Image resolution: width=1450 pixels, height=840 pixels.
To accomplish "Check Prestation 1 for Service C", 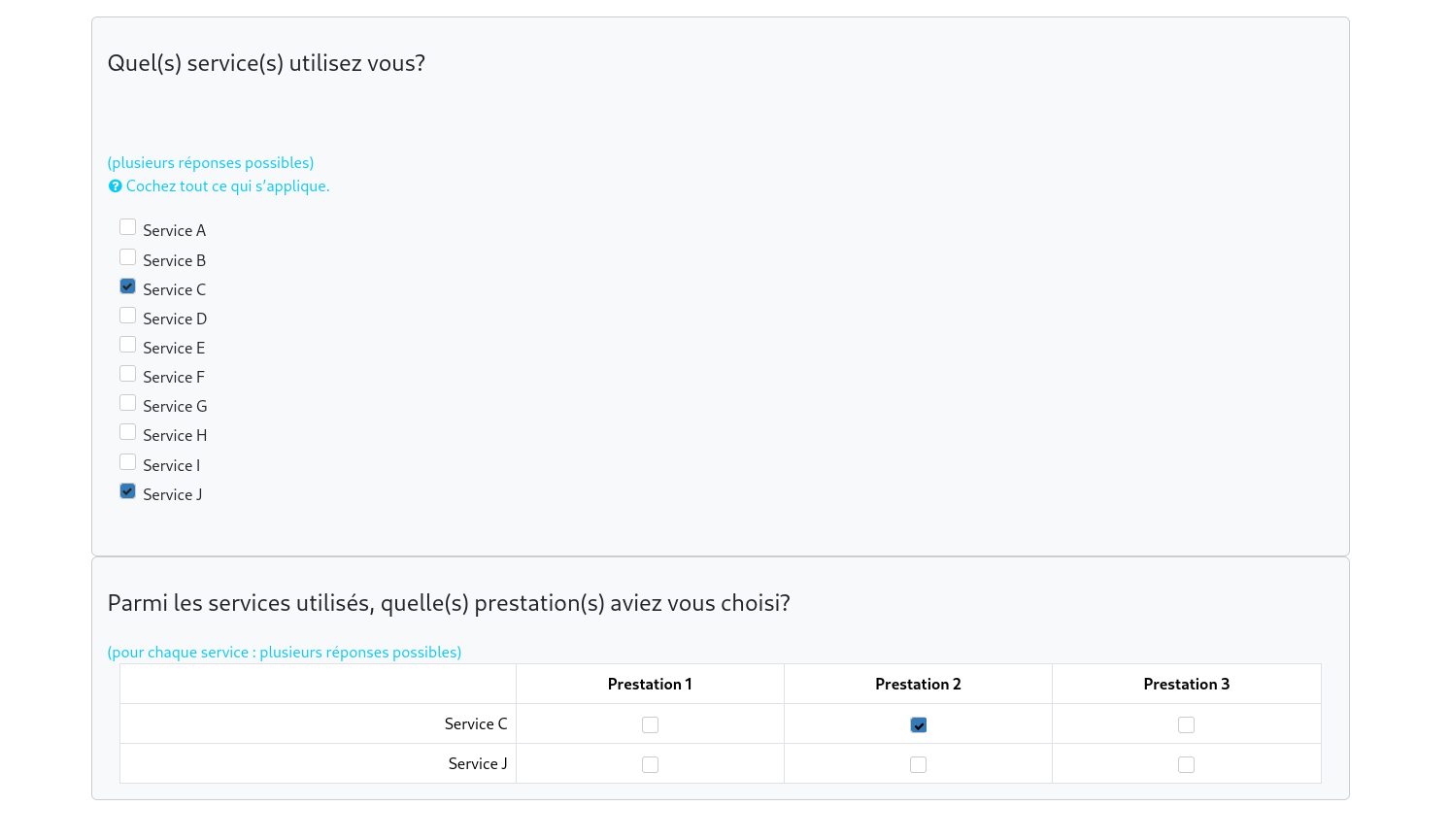I will tap(650, 725).
